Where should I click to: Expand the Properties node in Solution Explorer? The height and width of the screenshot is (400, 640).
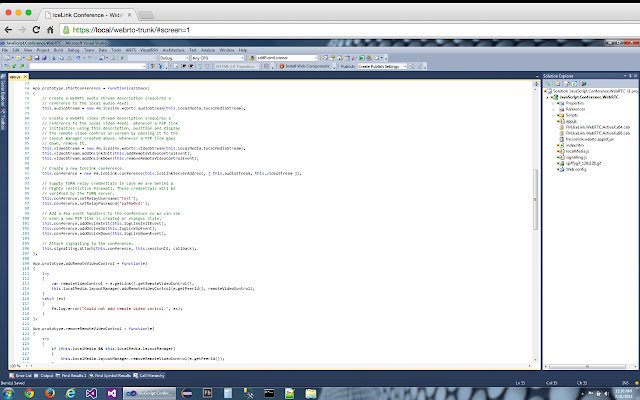point(551,103)
